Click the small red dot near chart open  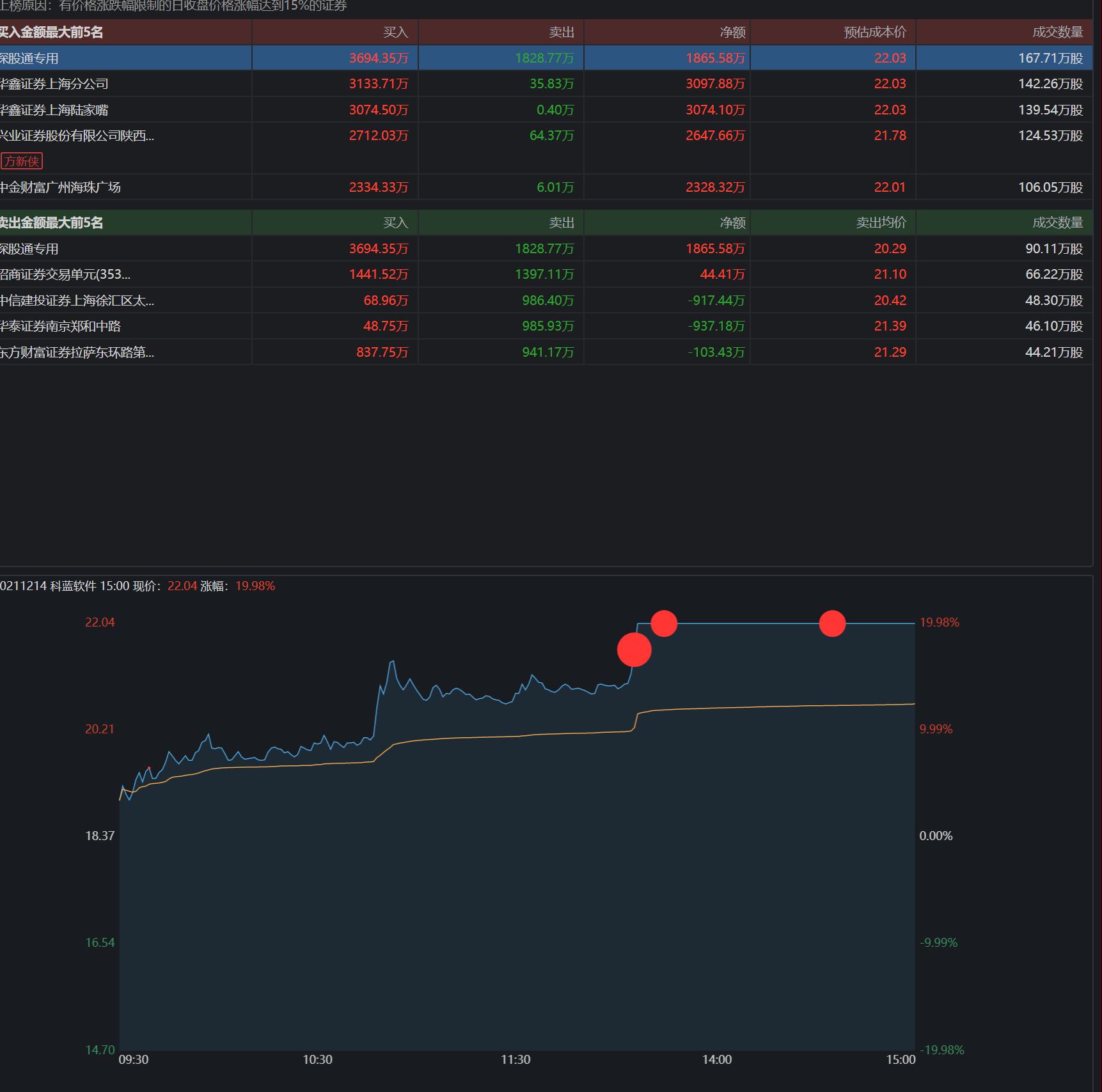149,768
